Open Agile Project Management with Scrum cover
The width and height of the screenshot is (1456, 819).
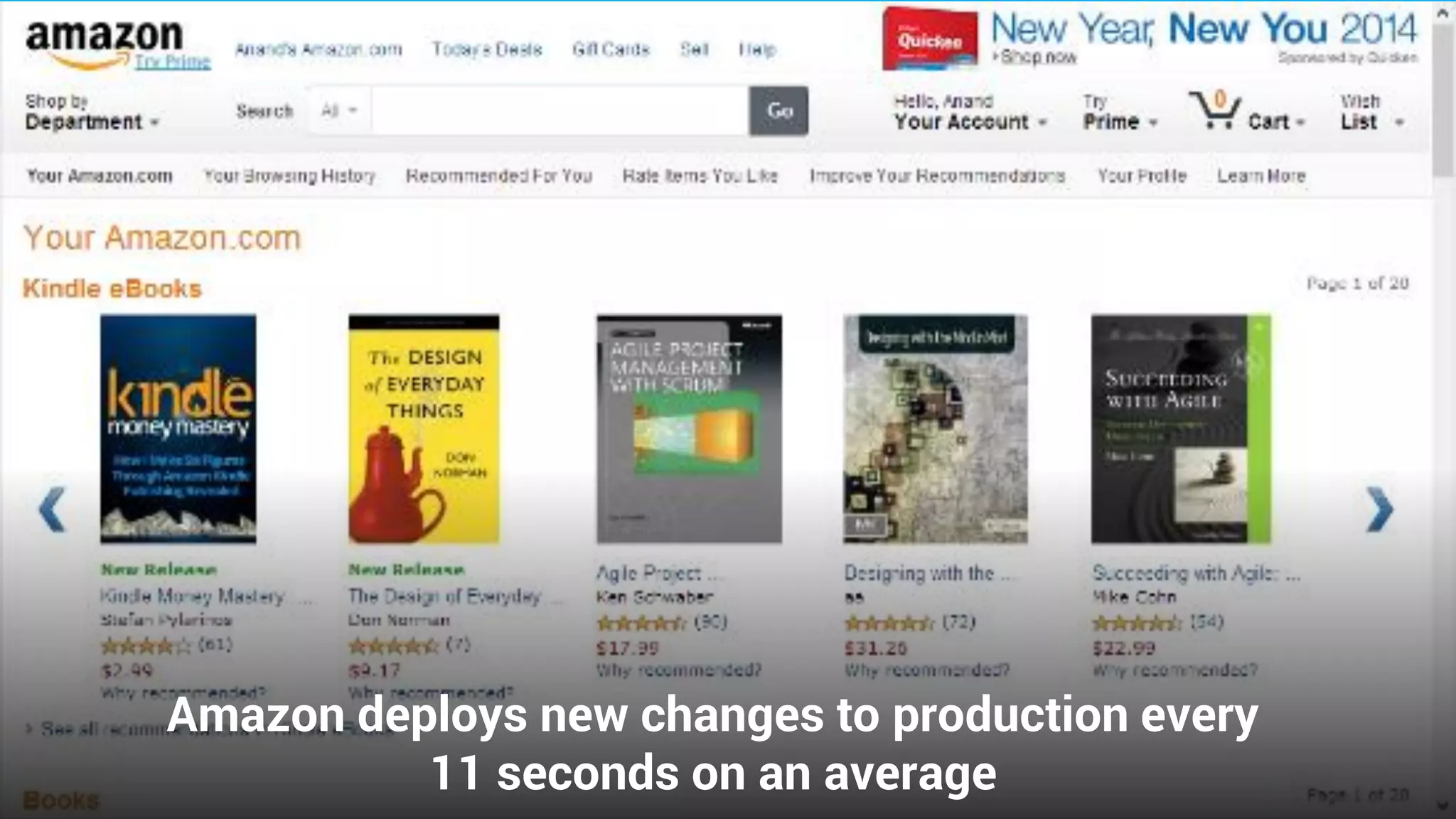point(689,429)
